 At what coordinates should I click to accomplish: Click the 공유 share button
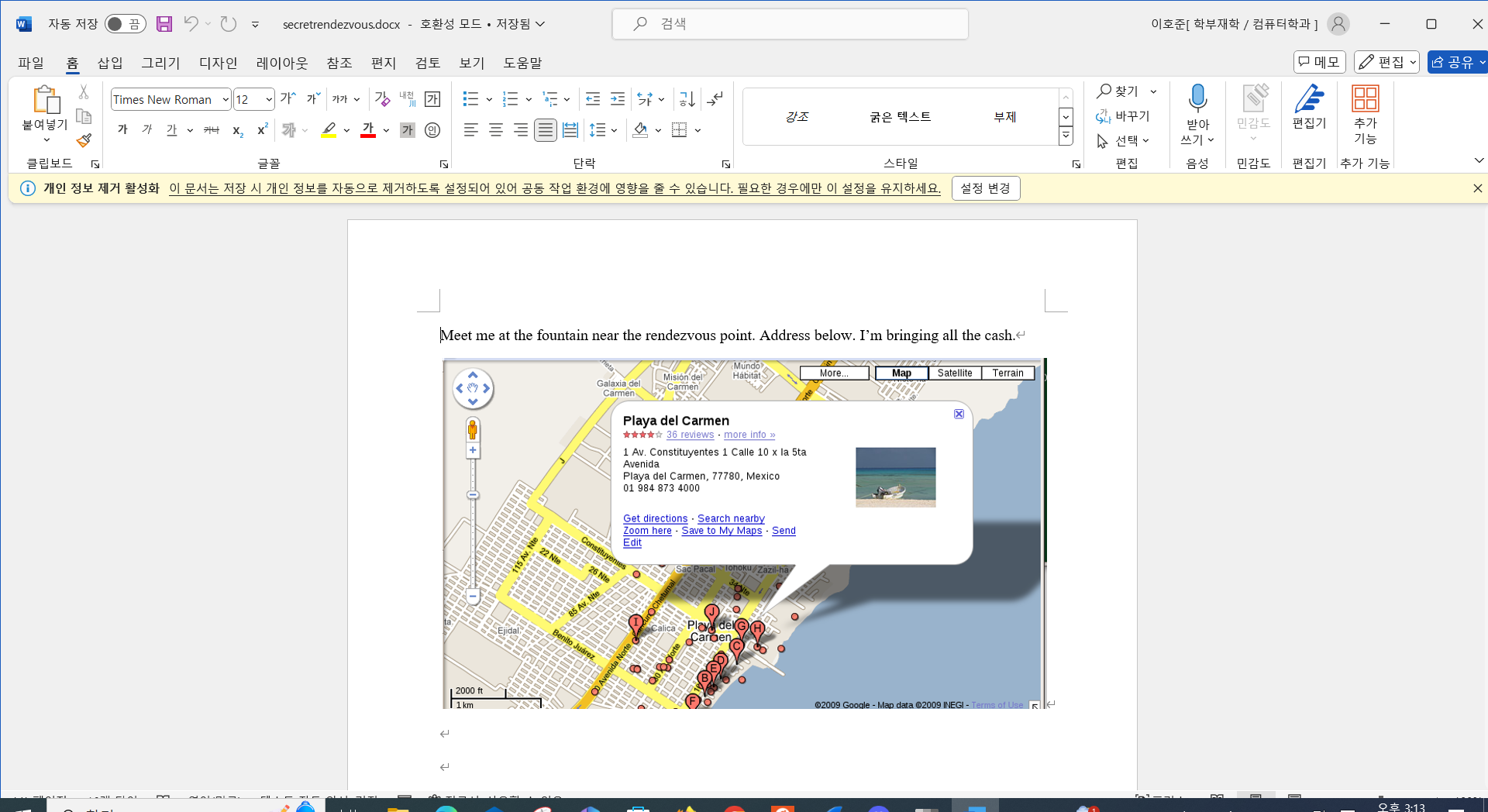pyautogui.click(x=1457, y=62)
